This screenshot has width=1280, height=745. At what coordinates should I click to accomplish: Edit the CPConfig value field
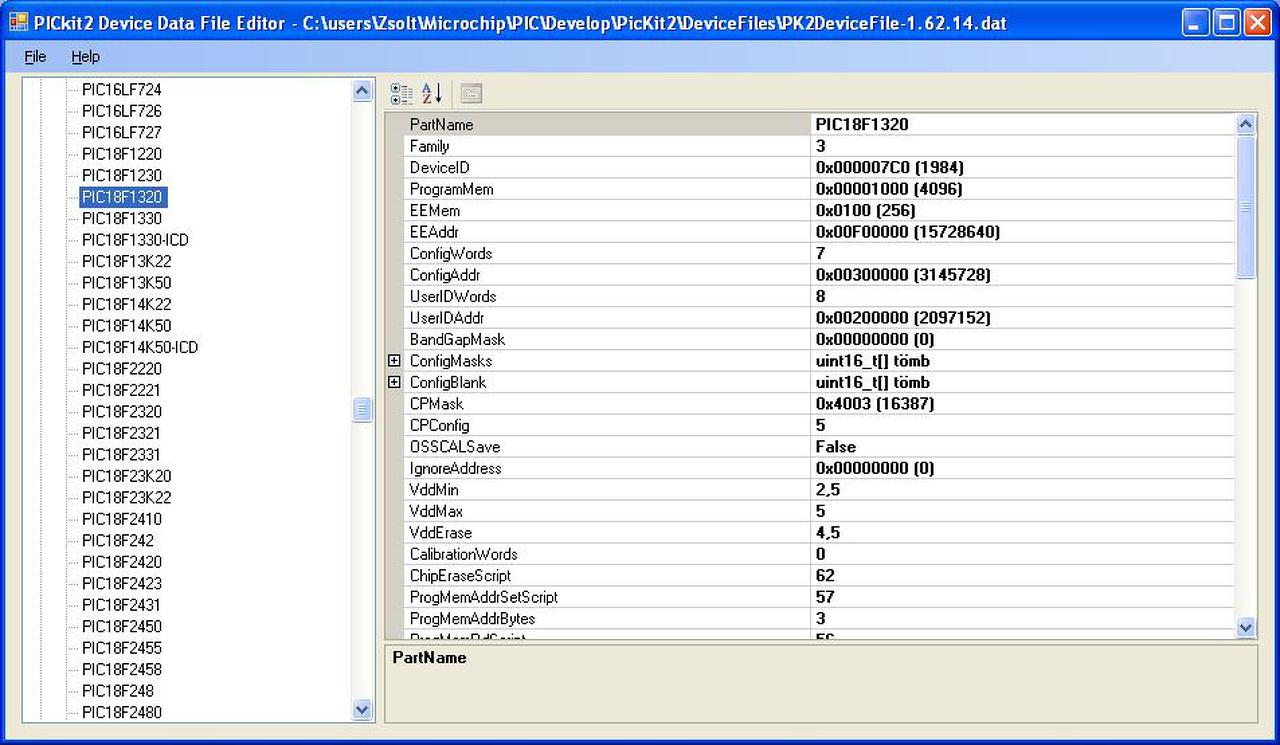tap(1023, 426)
